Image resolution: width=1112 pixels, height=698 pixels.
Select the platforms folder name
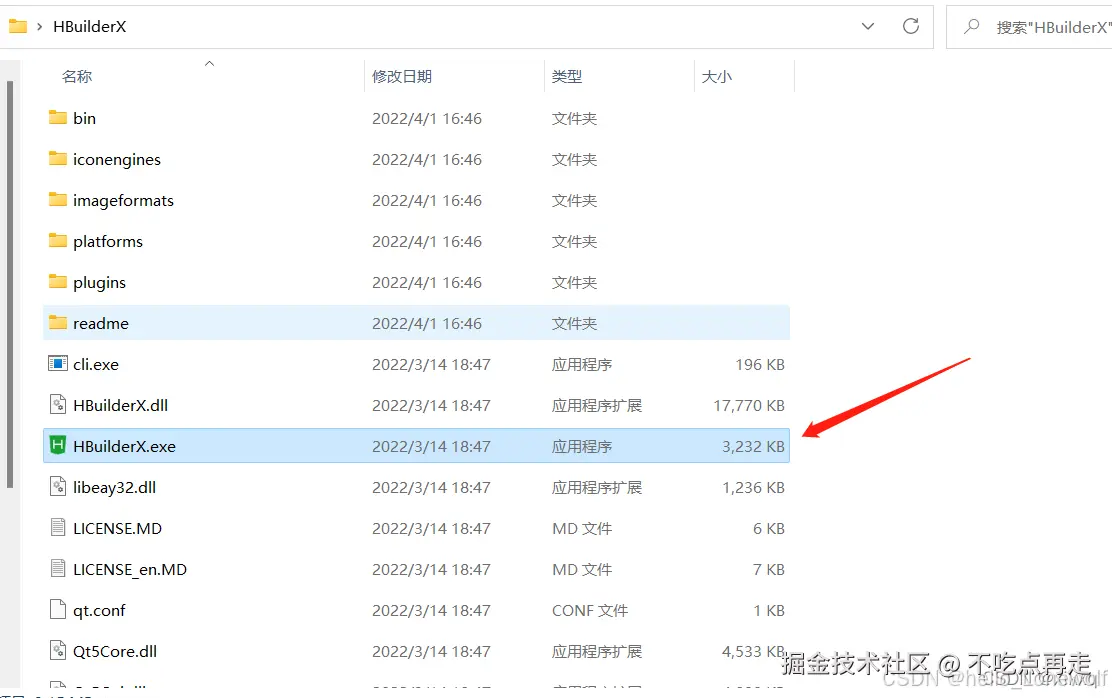(108, 242)
